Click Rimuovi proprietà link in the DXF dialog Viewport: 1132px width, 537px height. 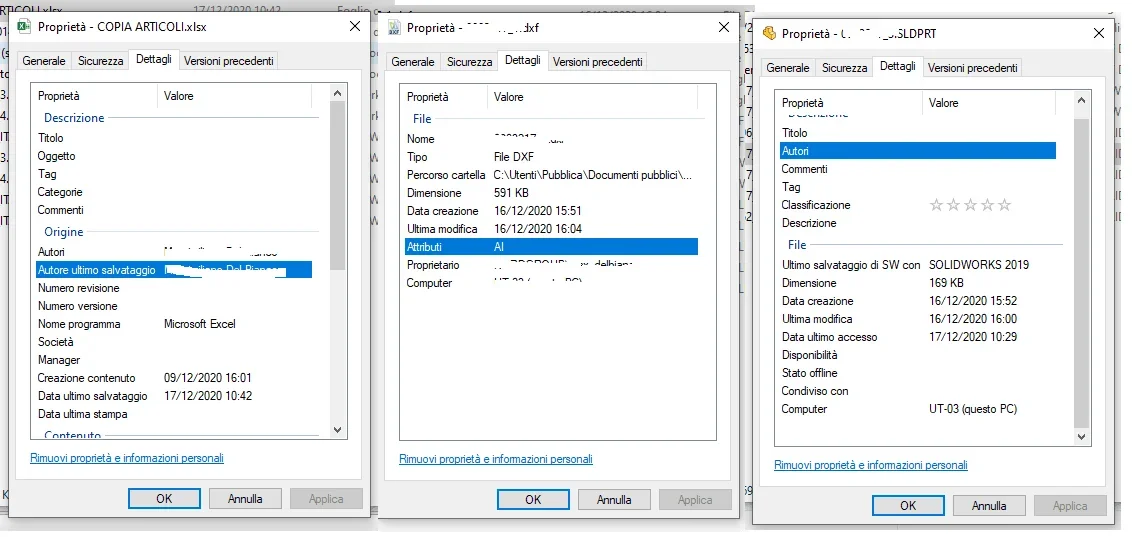(x=496, y=459)
